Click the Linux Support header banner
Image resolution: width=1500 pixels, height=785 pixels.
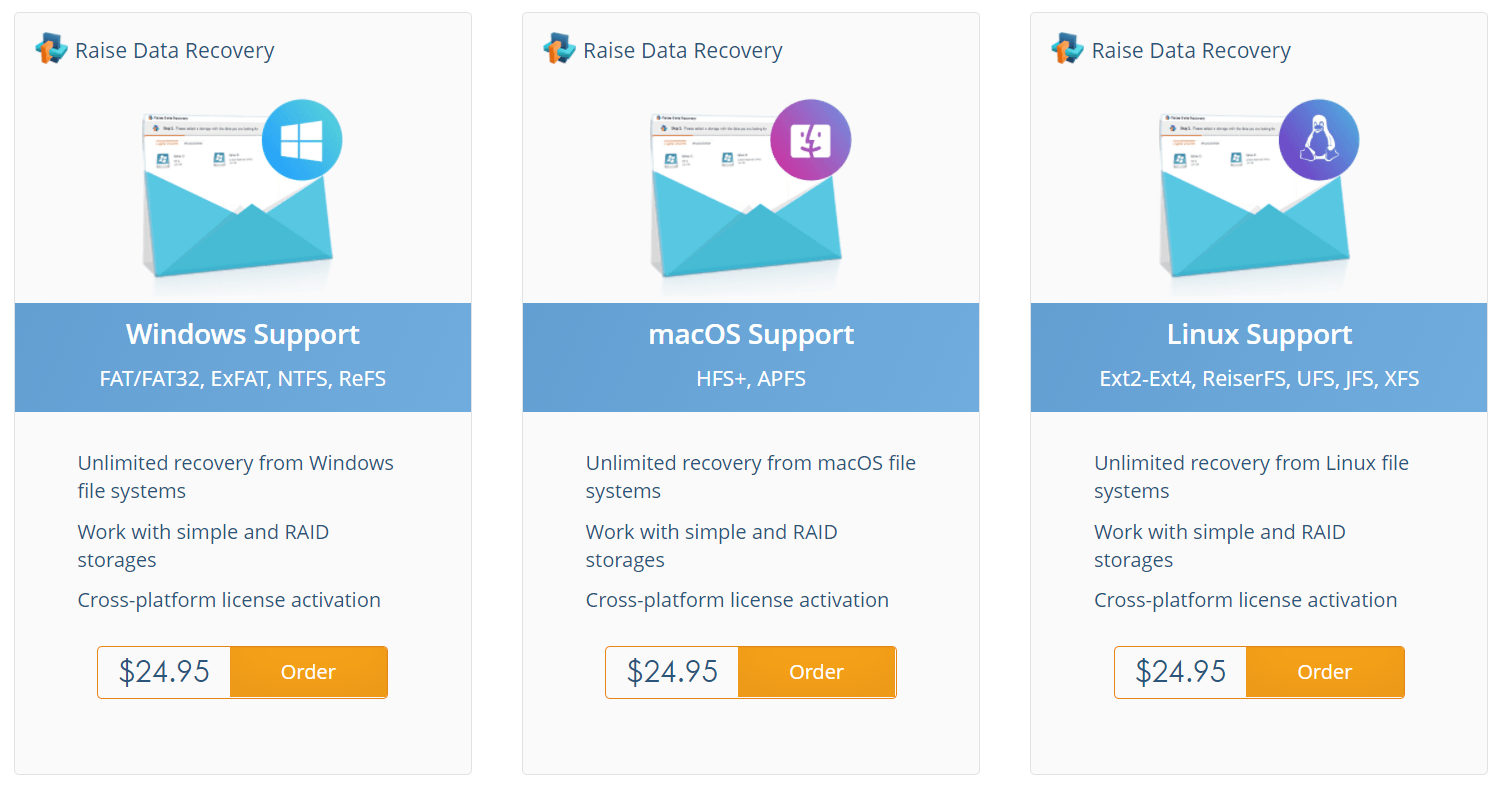1259,335
